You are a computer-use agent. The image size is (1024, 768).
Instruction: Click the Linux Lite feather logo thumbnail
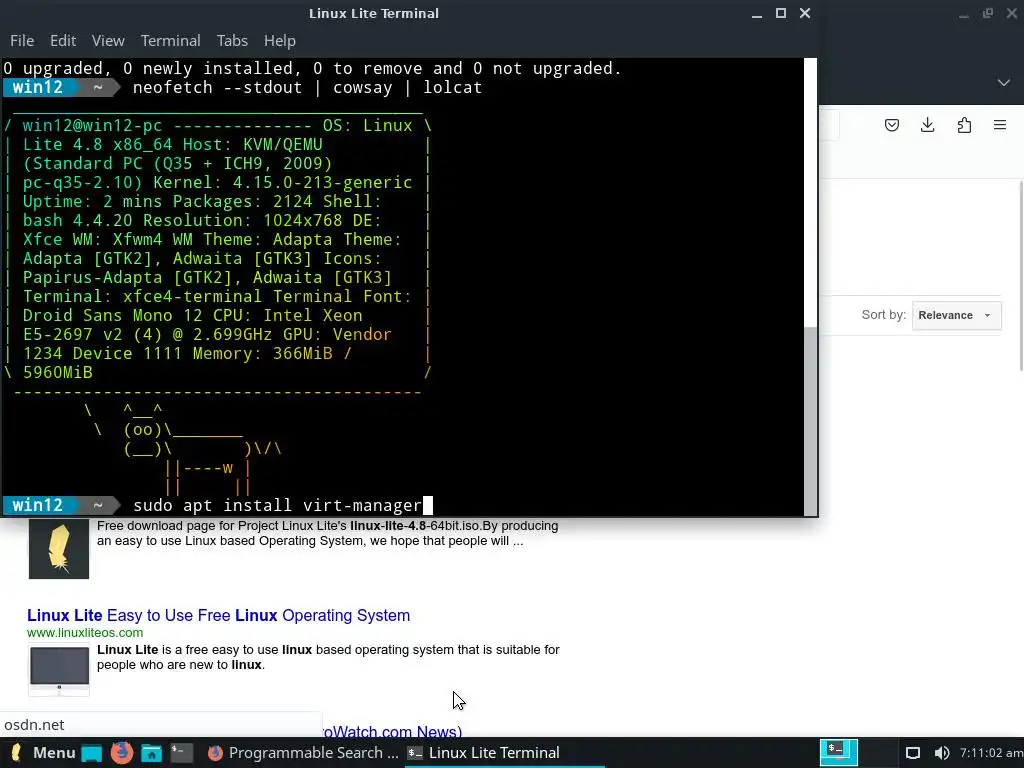pos(59,549)
